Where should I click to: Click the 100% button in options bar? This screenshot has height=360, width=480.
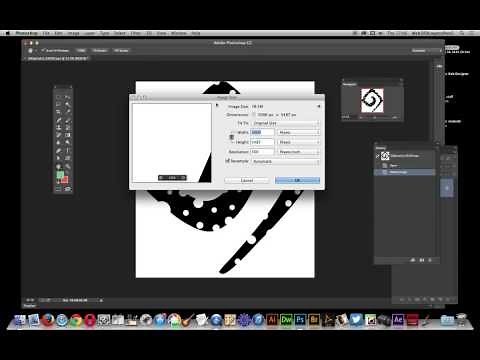click(x=81, y=50)
